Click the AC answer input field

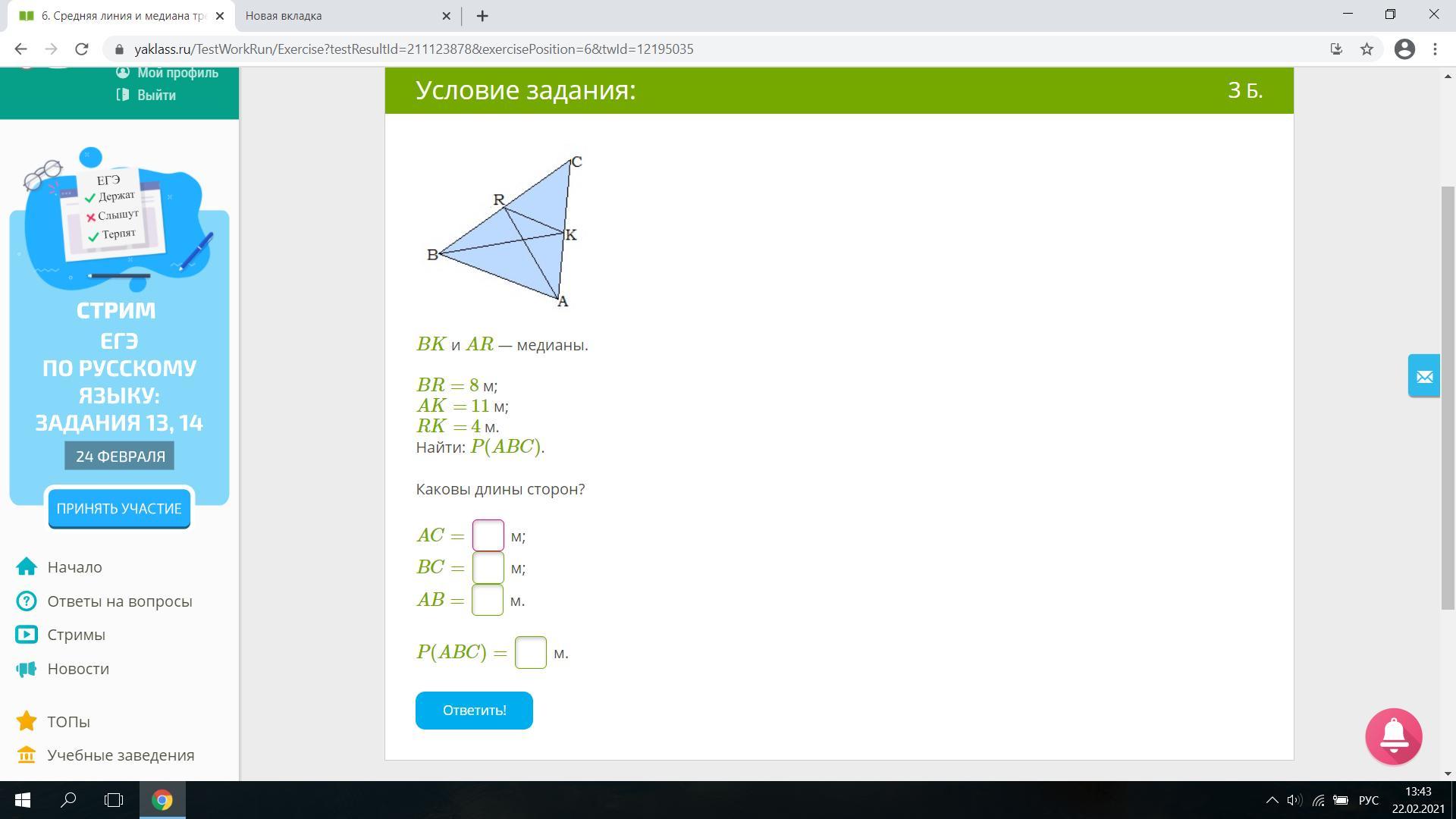tap(488, 535)
